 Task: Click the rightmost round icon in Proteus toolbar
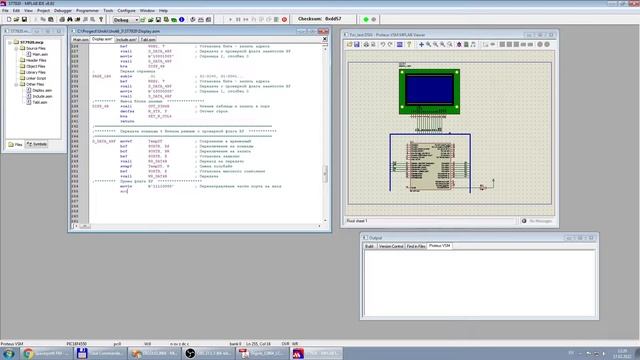click(547, 44)
